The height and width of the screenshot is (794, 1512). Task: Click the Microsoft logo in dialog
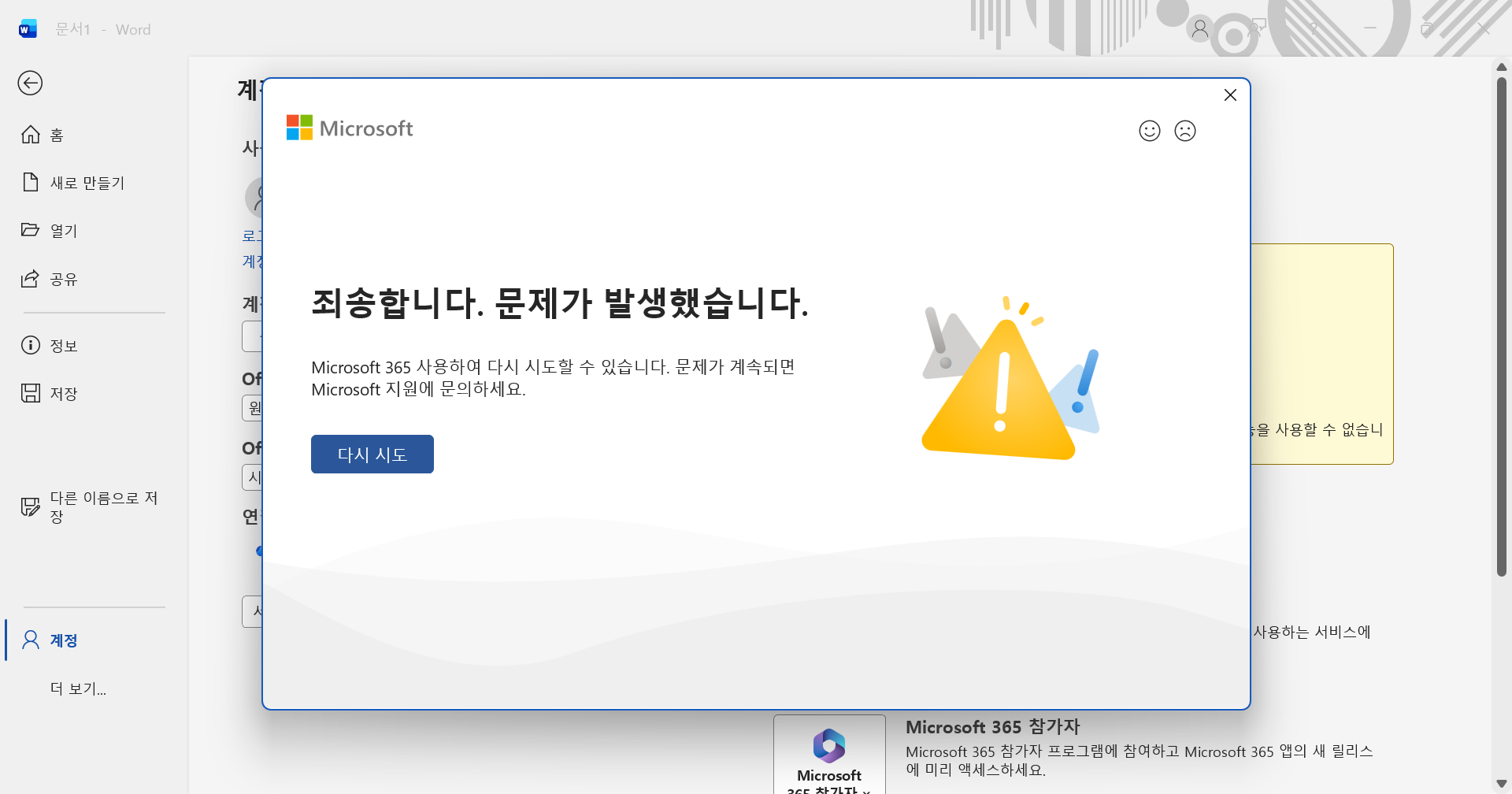click(350, 128)
